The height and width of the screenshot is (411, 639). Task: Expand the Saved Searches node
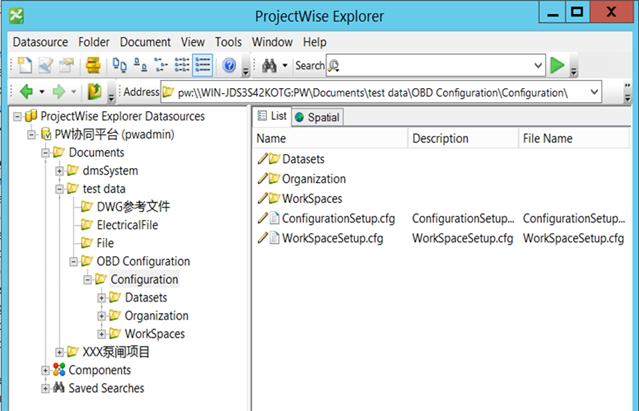pyautogui.click(x=45, y=389)
